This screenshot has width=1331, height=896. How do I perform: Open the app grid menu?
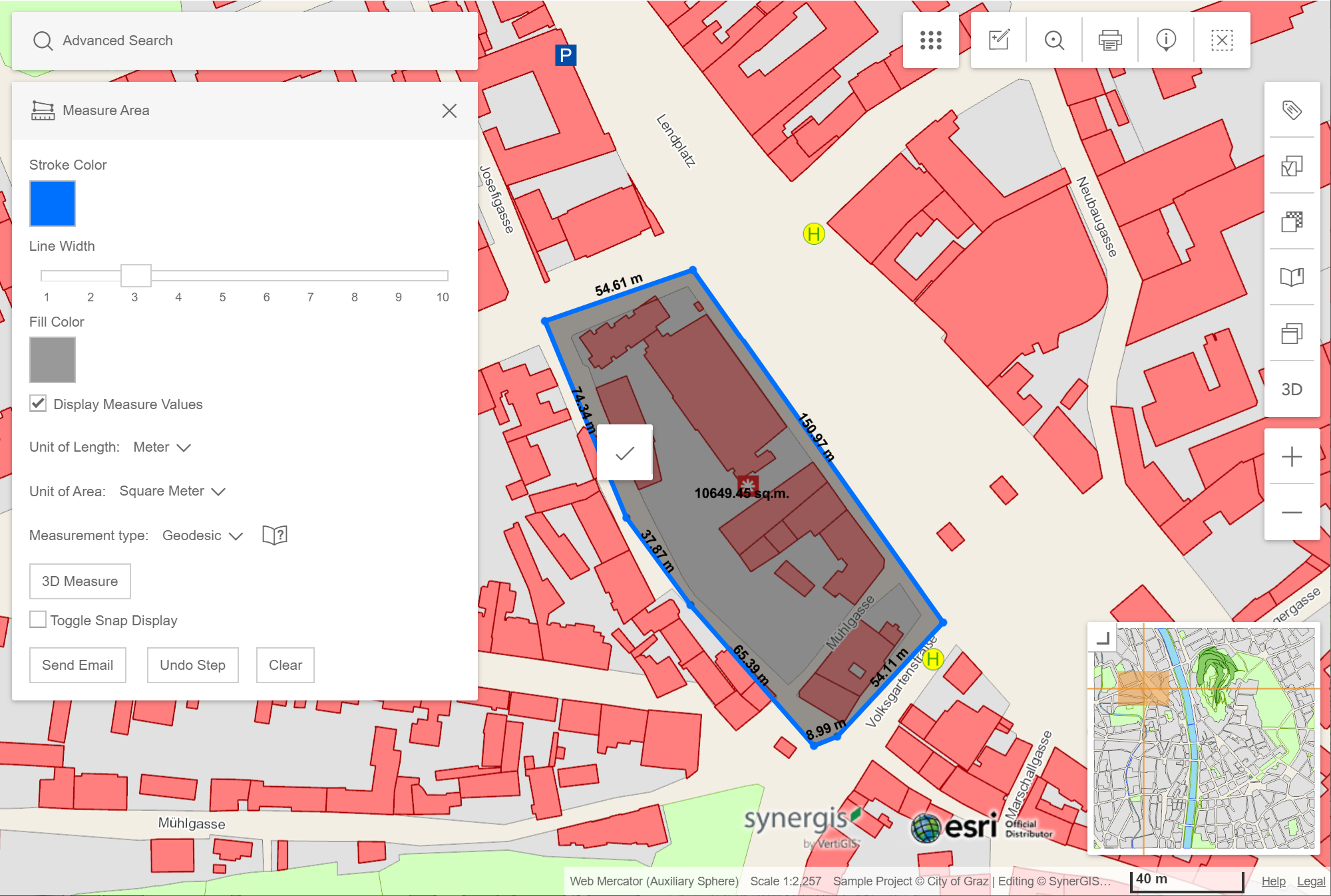(930, 40)
